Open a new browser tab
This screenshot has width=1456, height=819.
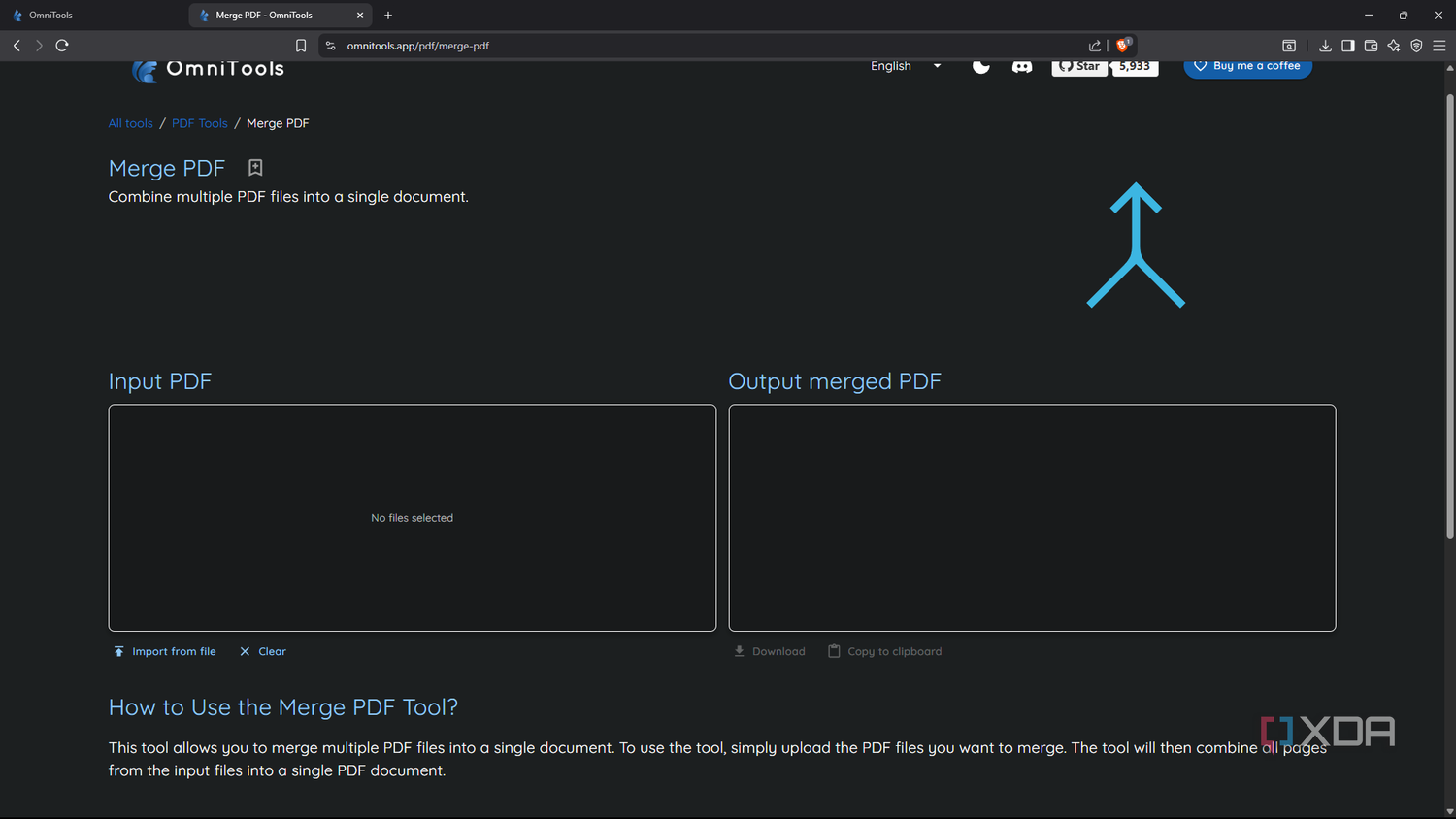pos(388,16)
